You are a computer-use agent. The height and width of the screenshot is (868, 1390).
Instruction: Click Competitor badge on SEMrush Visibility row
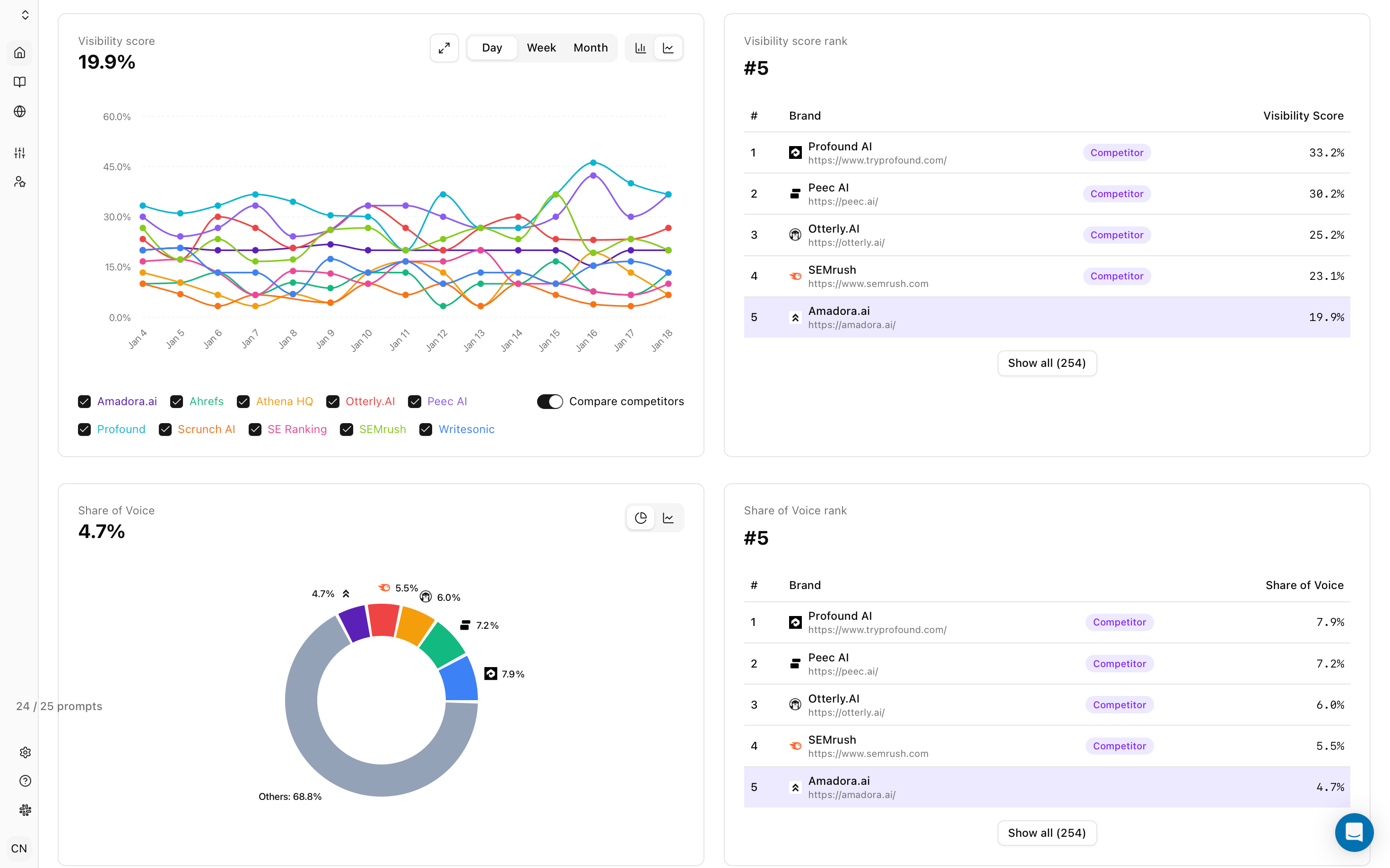click(1117, 276)
